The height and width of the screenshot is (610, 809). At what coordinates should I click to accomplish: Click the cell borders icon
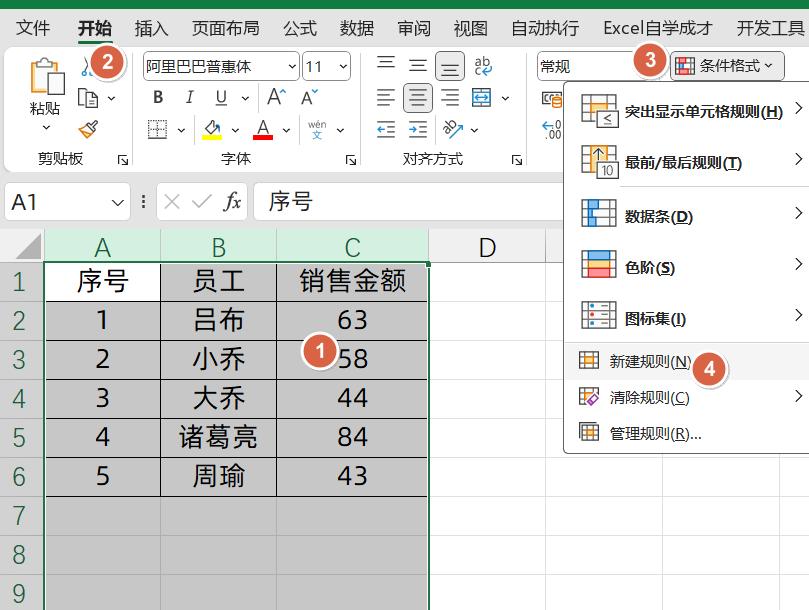pos(157,130)
